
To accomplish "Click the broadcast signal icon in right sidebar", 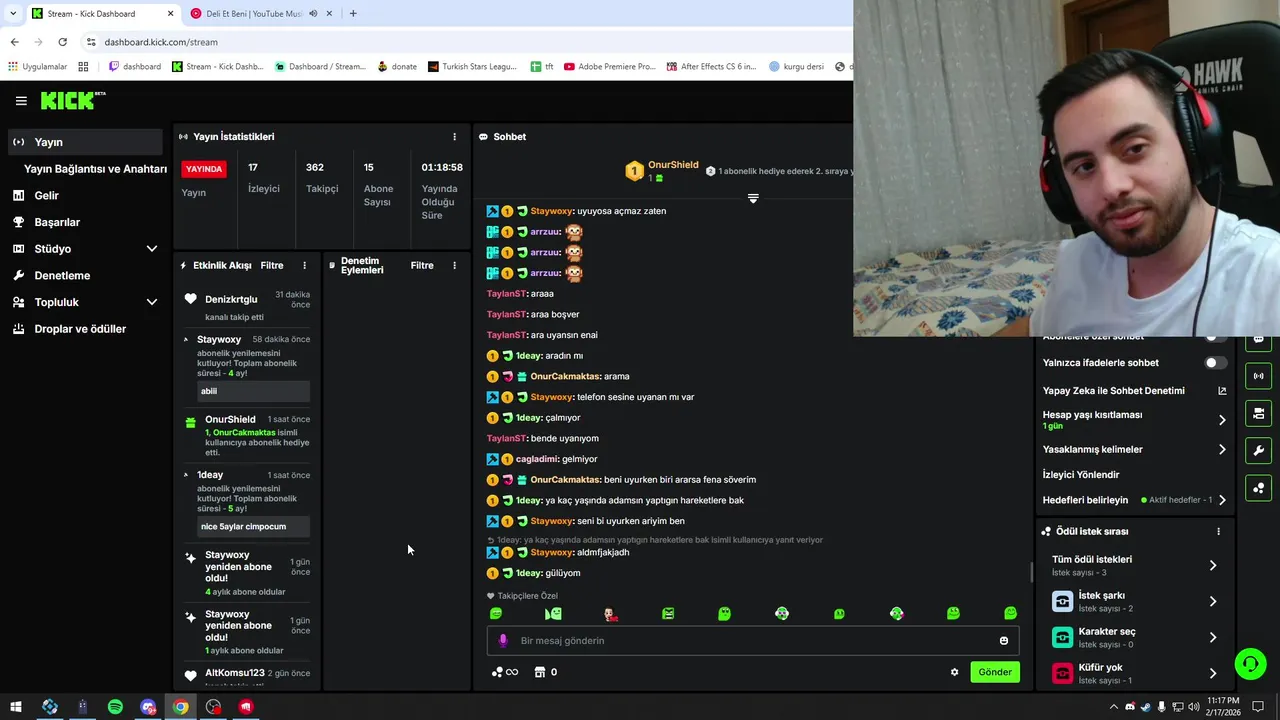I will (x=1258, y=376).
